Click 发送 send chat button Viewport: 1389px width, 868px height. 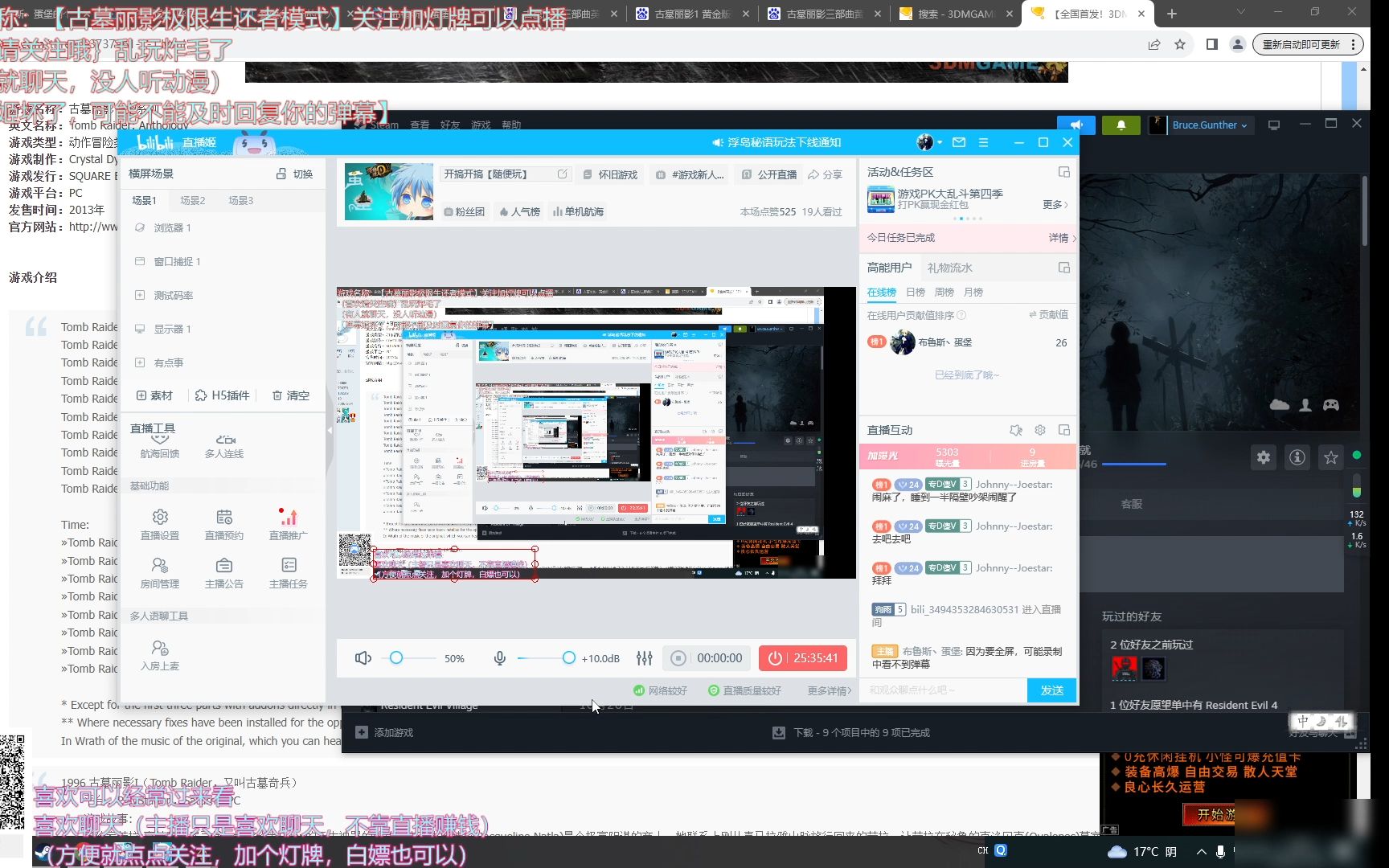click(1052, 690)
